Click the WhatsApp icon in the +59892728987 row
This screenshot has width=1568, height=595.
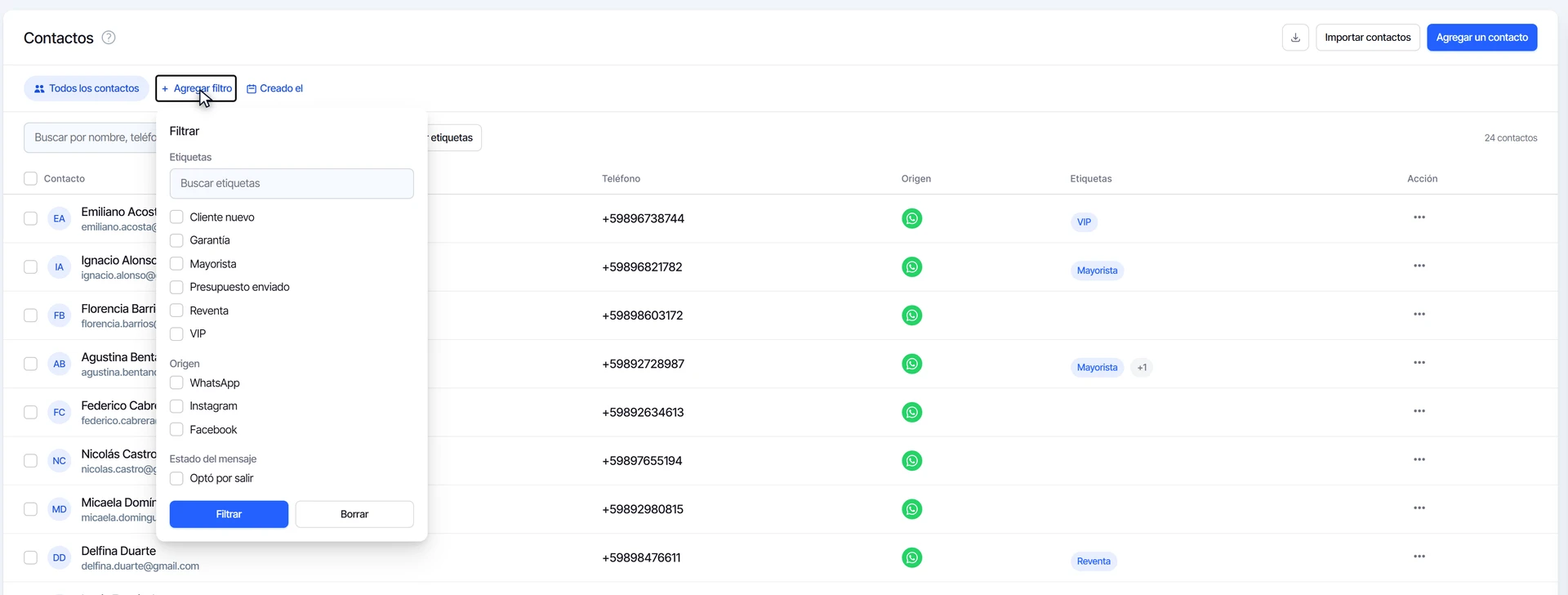tap(912, 364)
